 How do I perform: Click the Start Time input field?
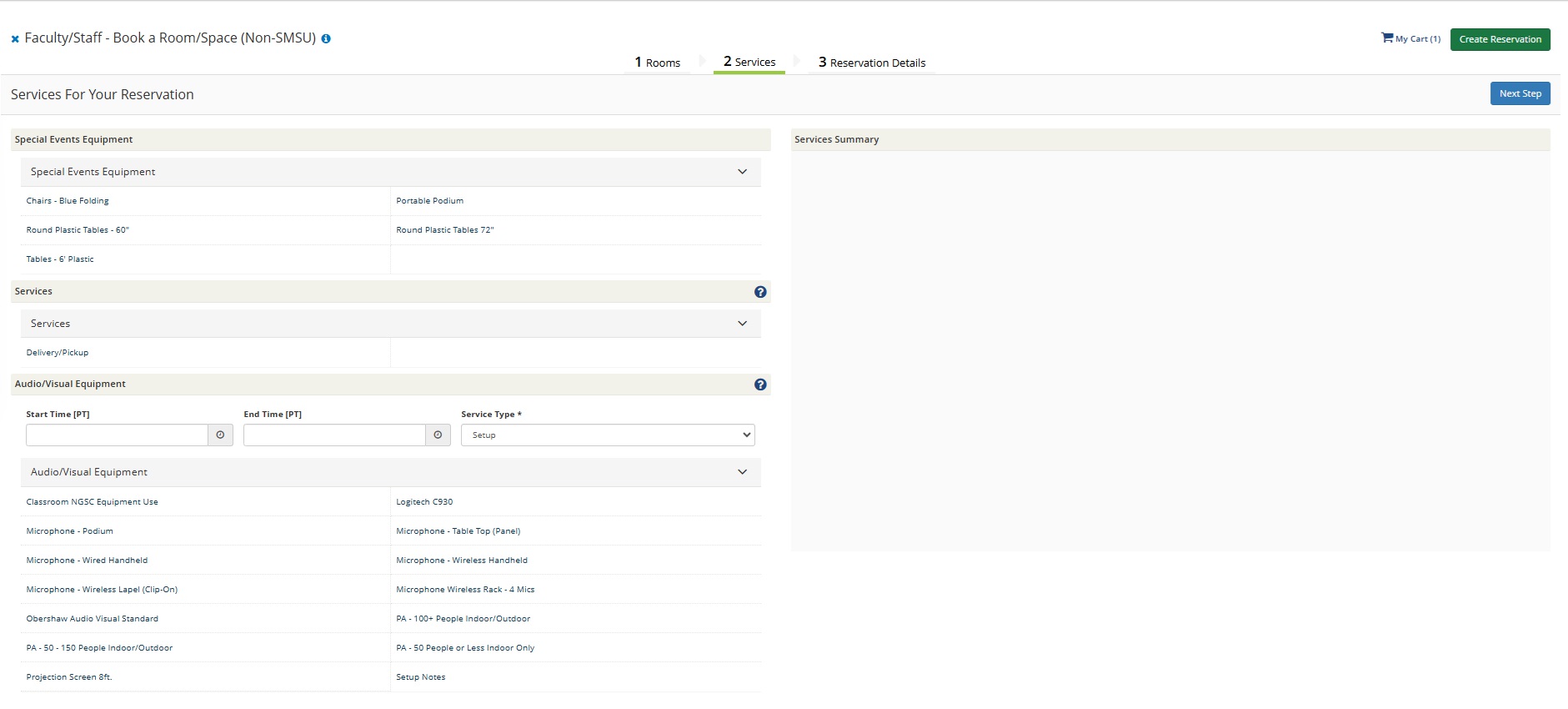[x=117, y=435]
